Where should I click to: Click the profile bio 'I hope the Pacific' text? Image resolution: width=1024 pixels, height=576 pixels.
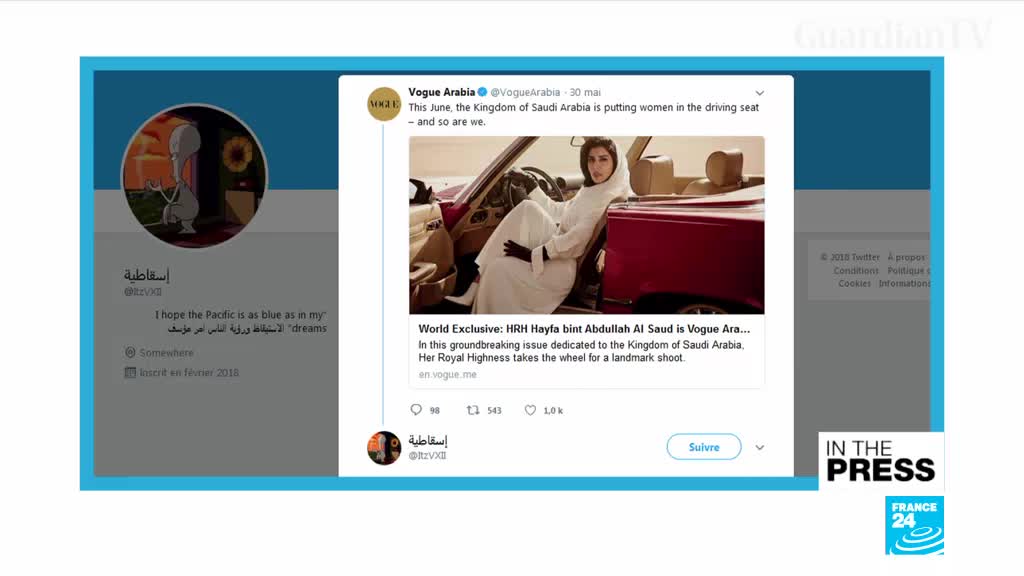pyautogui.click(x=240, y=321)
